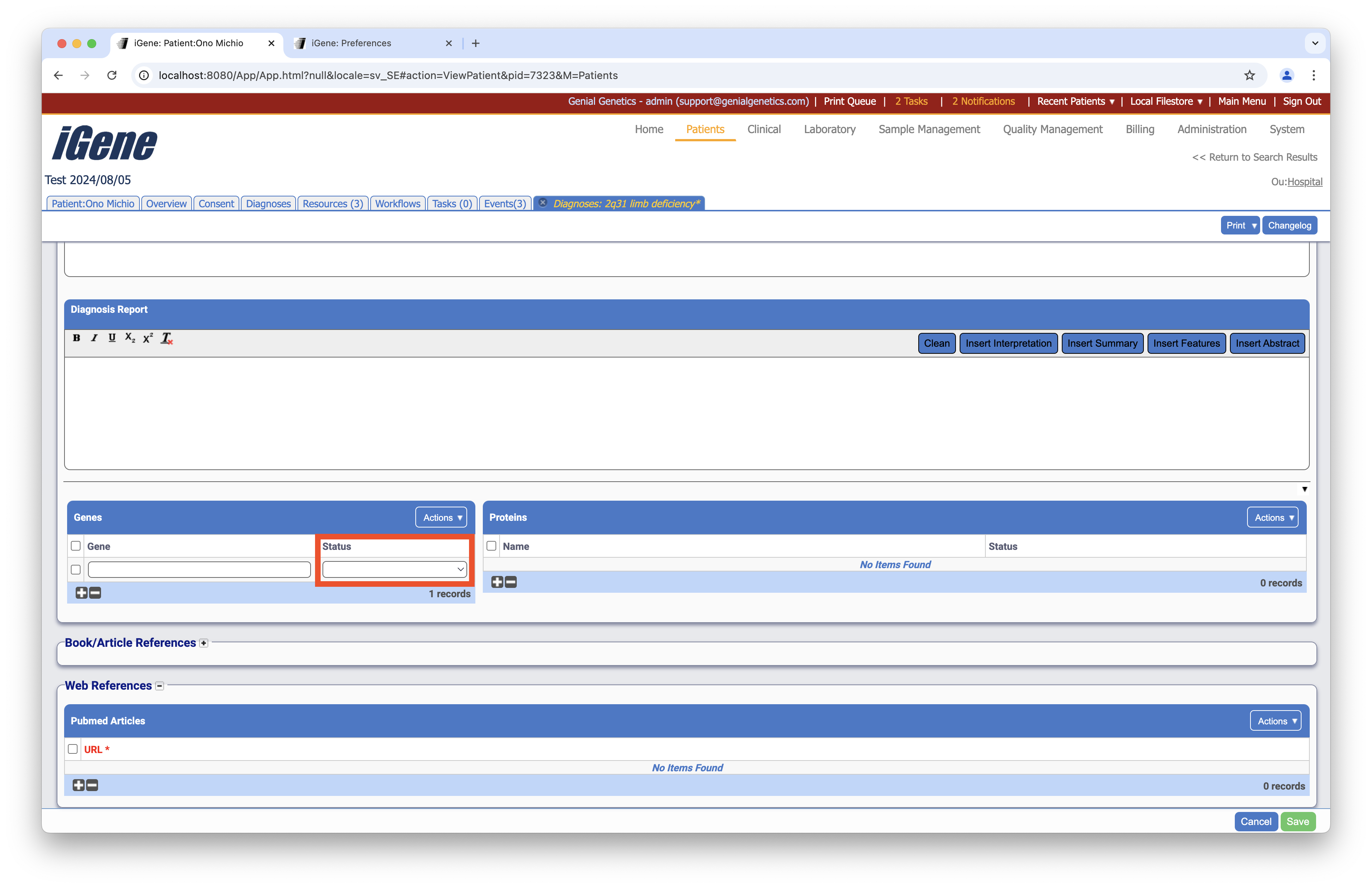The height and width of the screenshot is (888, 1372).
Task: Click the underline formatting icon
Action: point(112,338)
